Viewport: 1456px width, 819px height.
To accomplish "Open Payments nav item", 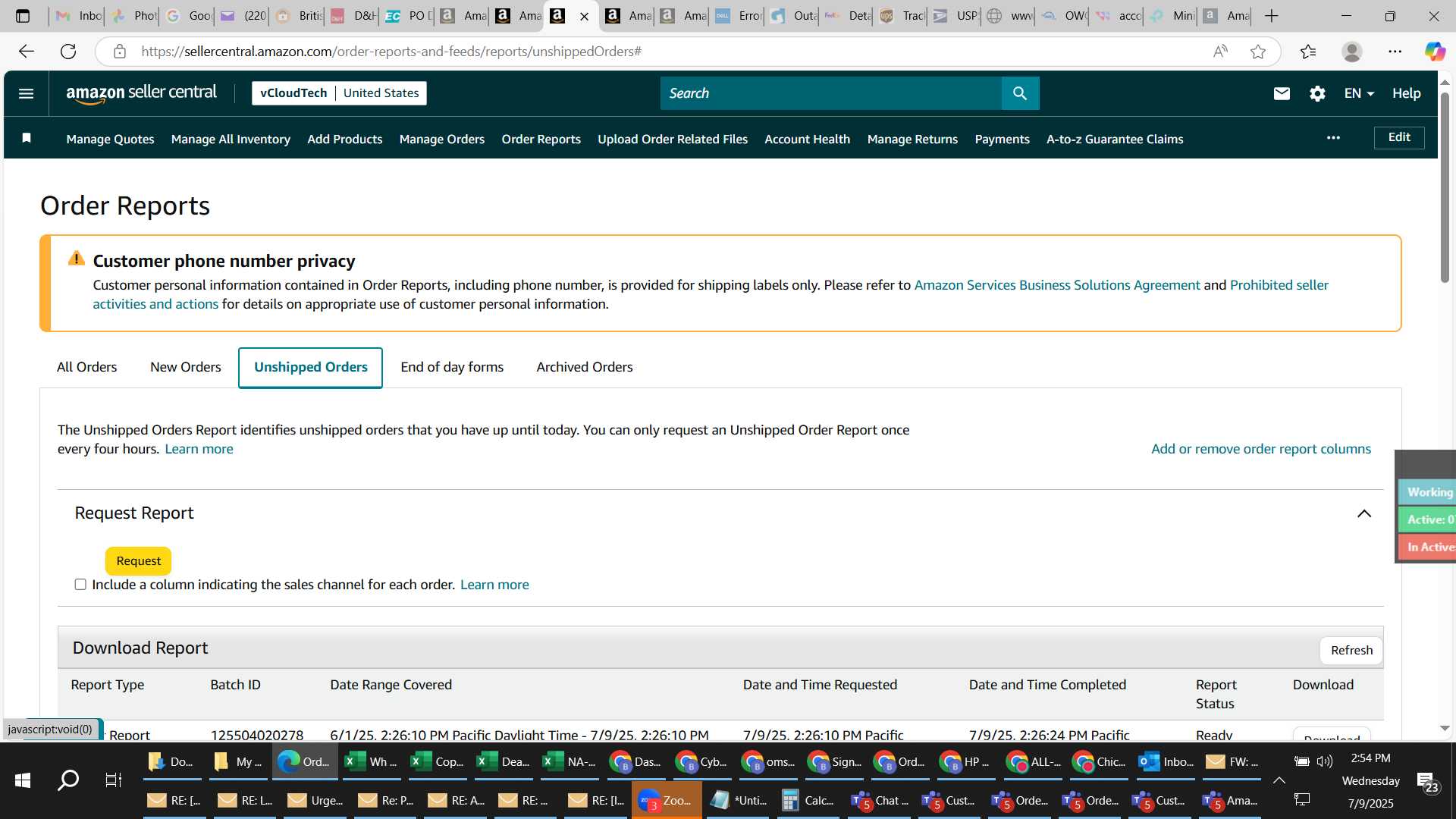I will pos(1003,139).
